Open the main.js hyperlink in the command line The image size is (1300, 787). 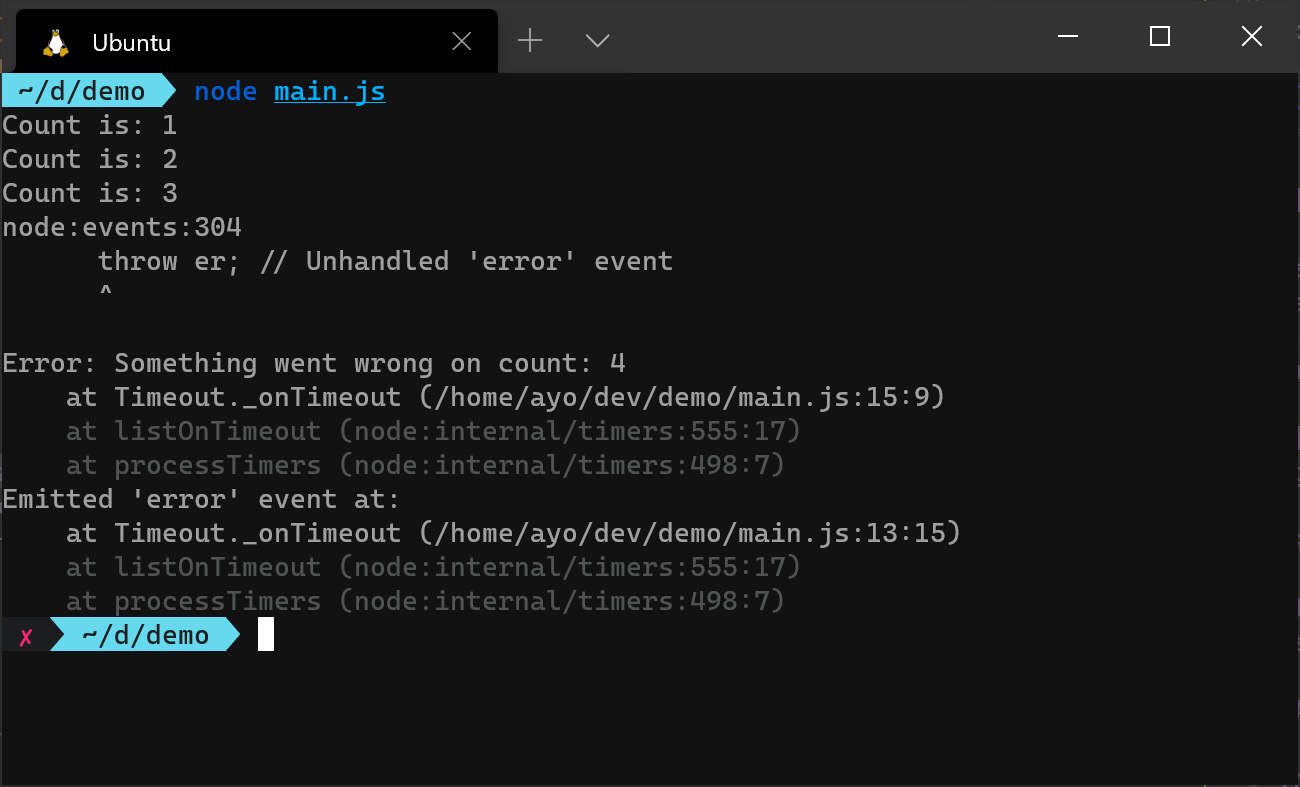(329, 90)
